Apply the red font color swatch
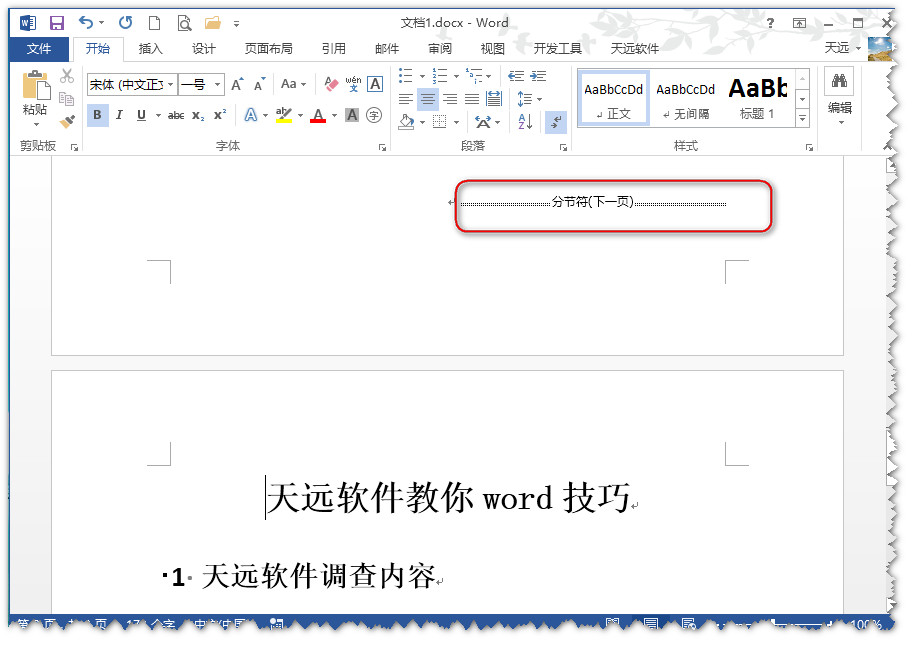 [318, 116]
